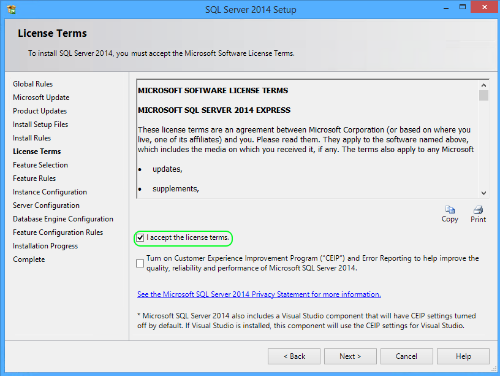Select 'Complete' step in sidebar
Image resolution: width=500 pixels, height=376 pixels.
tap(29, 259)
